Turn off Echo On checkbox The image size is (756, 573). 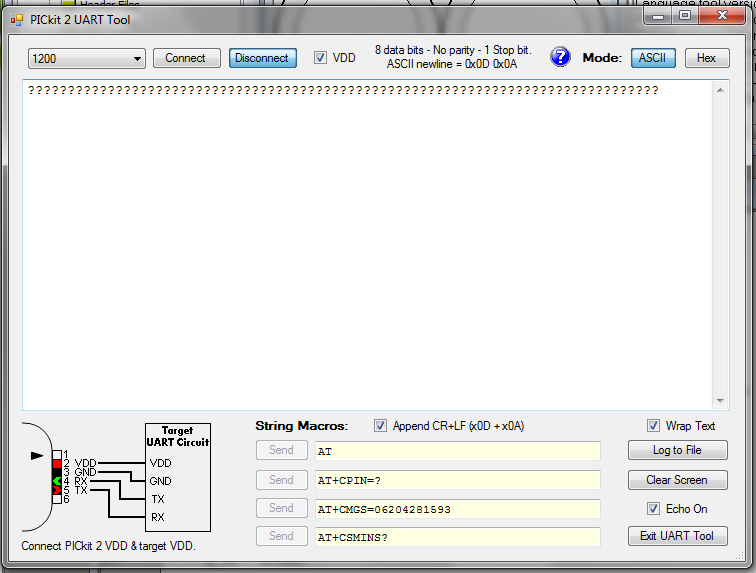[x=653, y=509]
